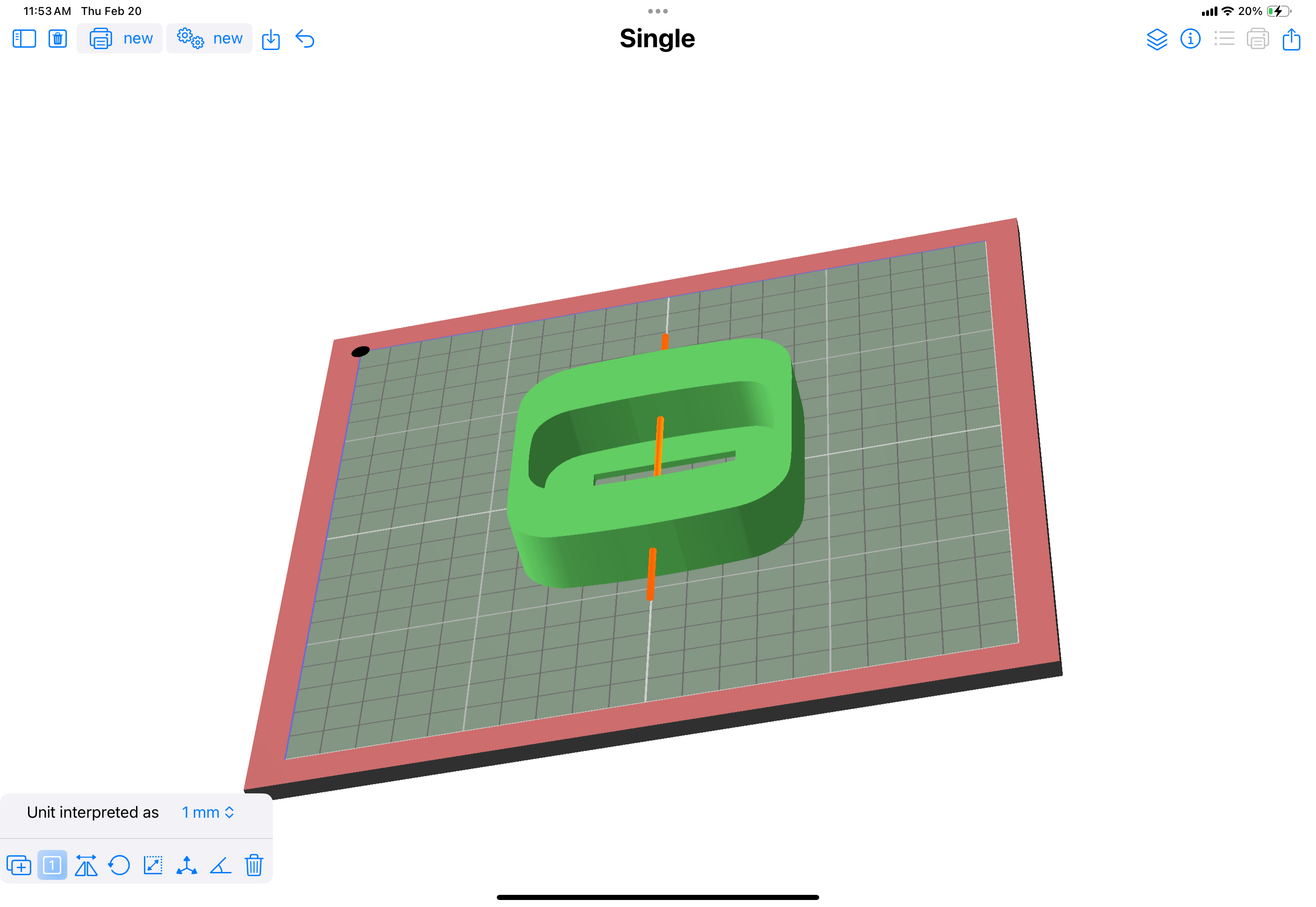Select the move axes tool icon
Image resolution: width=1316 pixels, height=907 pixels.
coord(186,865)
